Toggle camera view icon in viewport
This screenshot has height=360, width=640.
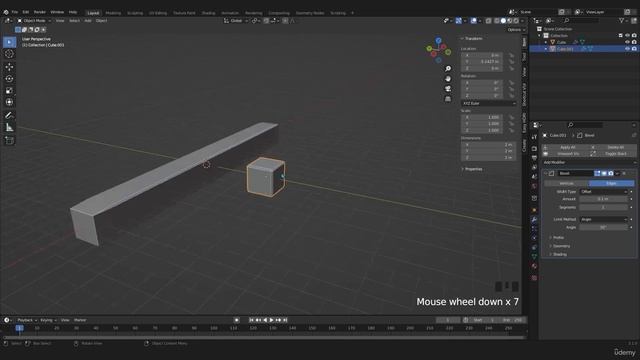448,89
